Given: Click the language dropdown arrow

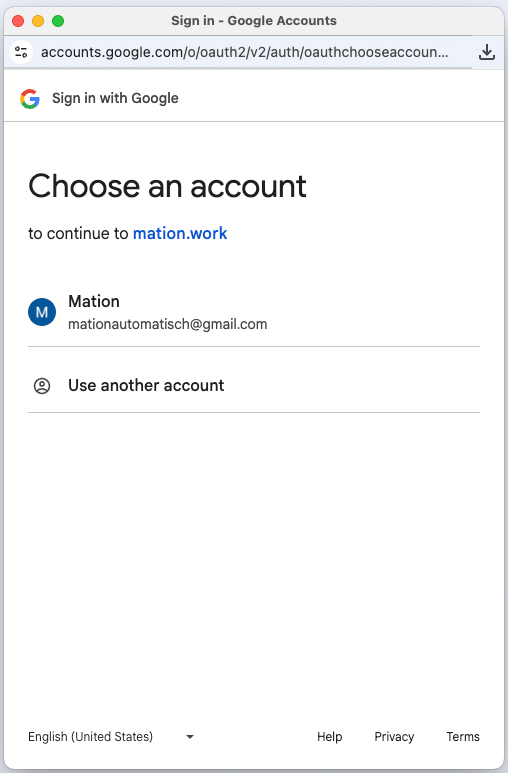Looking at the screenshot, I should coord(190,737).
